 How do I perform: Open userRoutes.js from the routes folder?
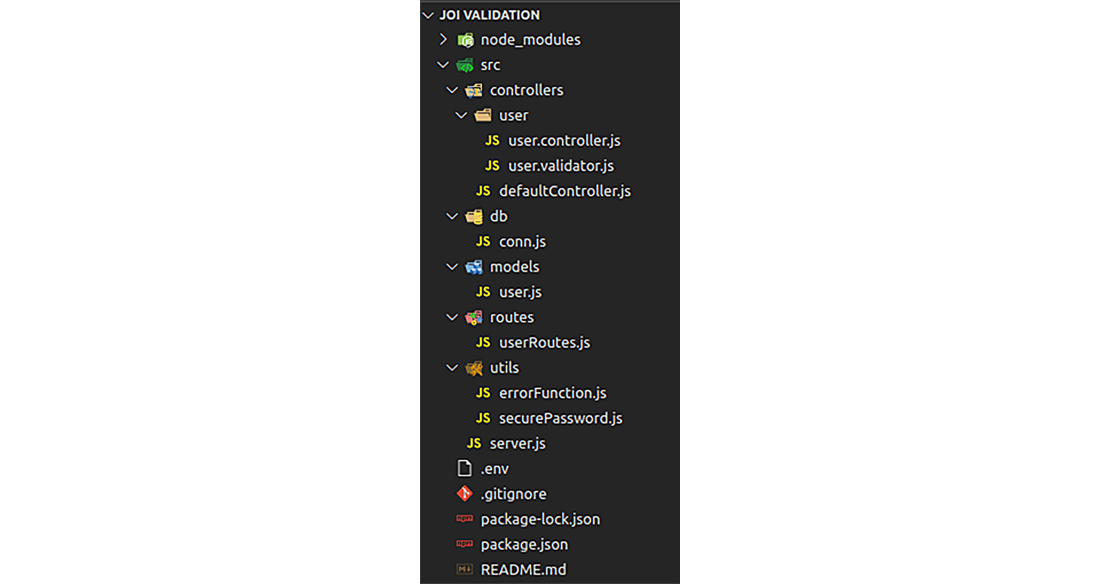pyautogui.click(x=544, y=342)
